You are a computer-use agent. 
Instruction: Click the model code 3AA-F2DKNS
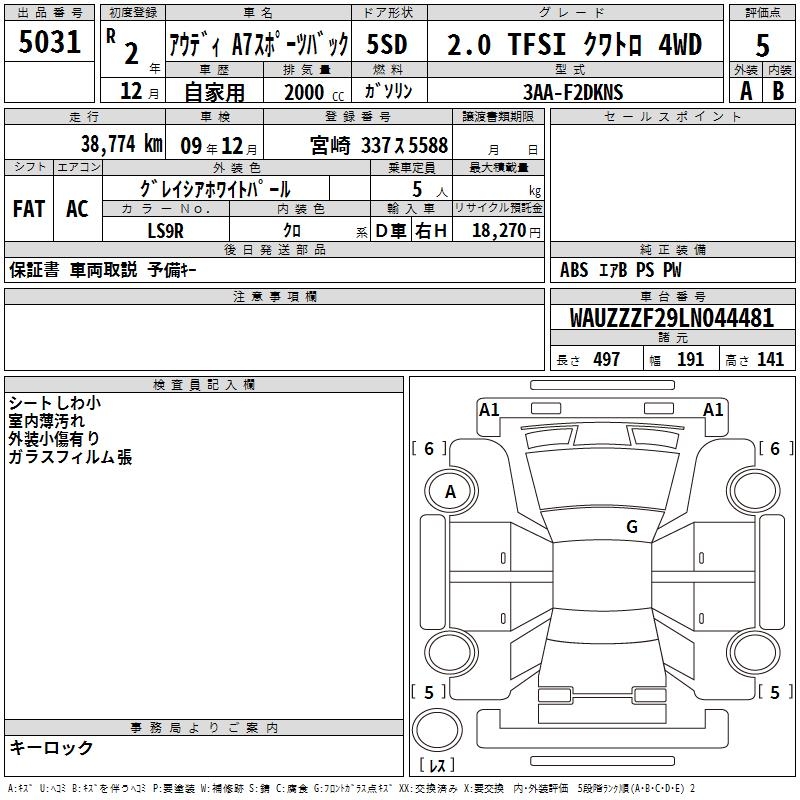(573, 91)
